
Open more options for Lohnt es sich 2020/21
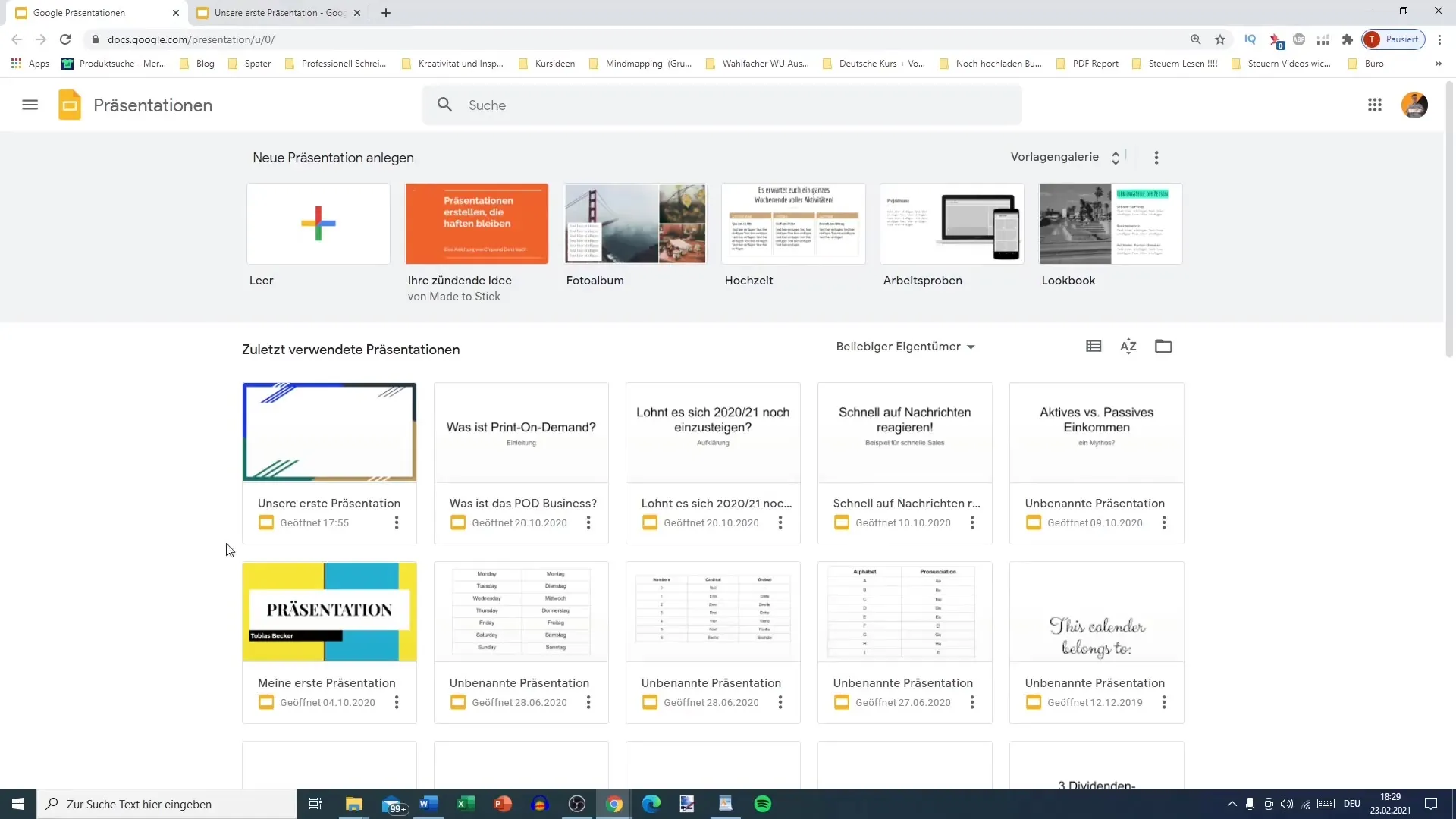780,522
